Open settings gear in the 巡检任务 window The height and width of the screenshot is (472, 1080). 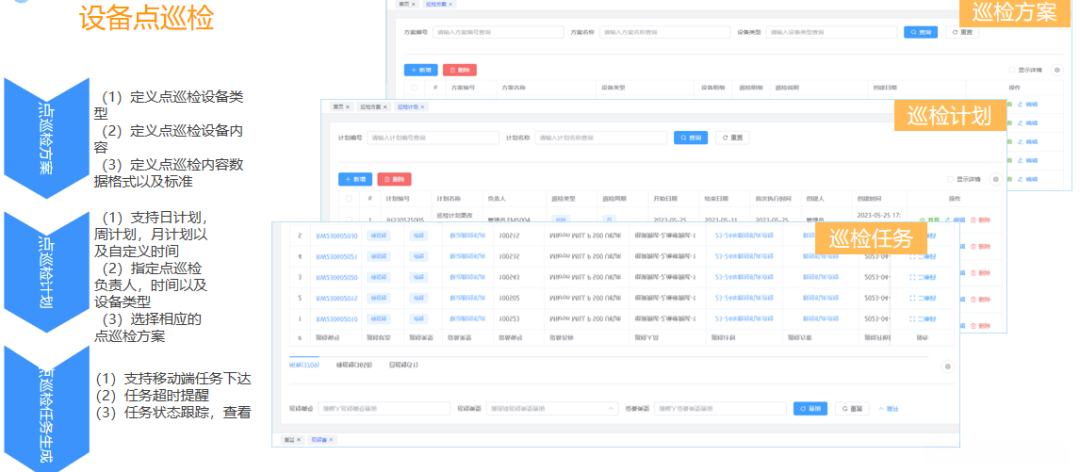click(947, 367)
